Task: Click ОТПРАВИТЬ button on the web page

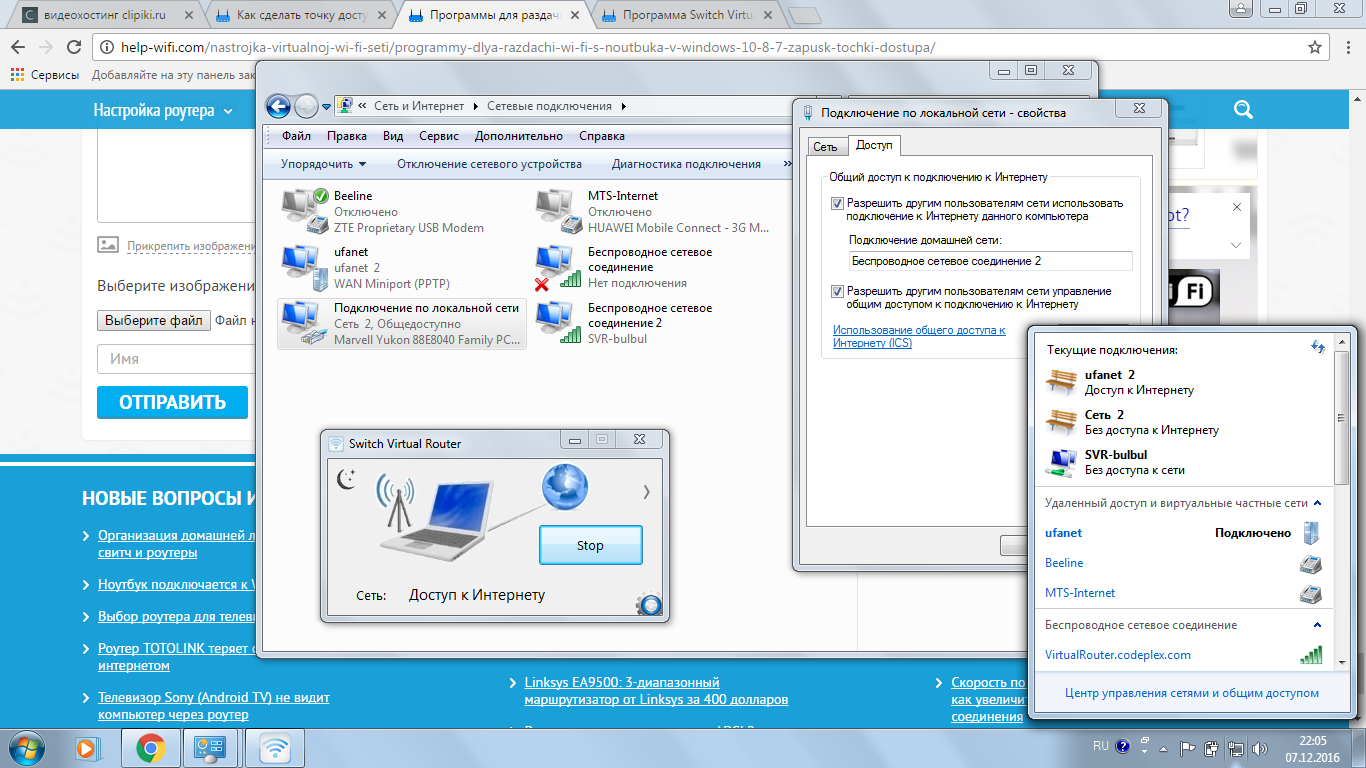Action: point(172,403)
